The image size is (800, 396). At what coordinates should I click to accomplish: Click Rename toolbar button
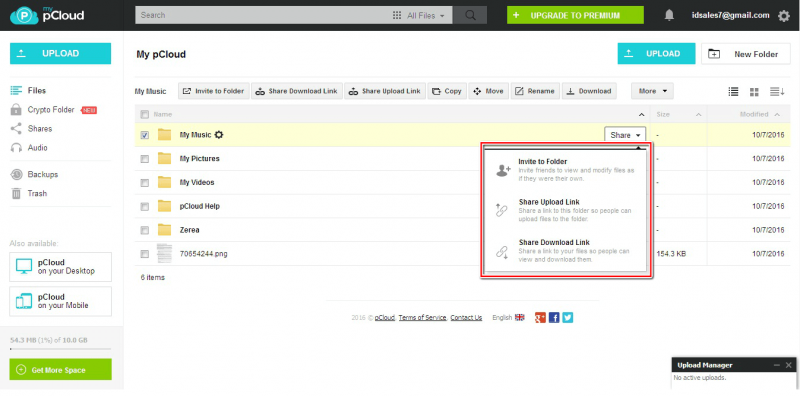point(535,91)
